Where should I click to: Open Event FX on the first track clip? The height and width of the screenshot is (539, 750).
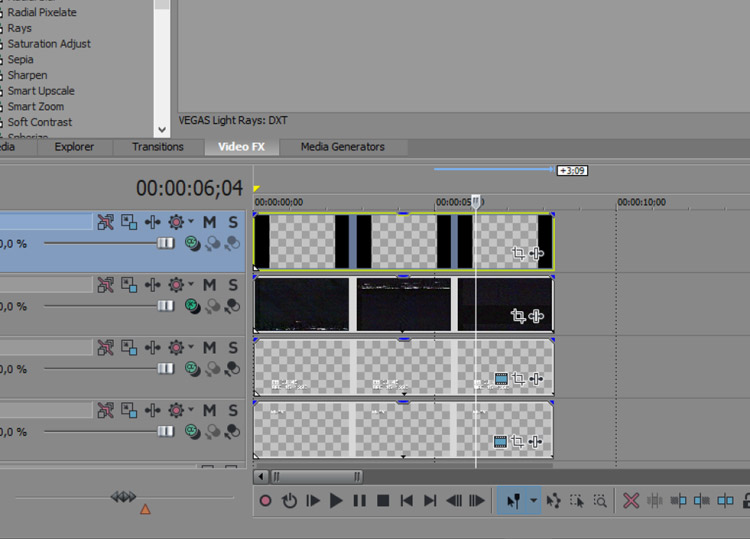536,253
